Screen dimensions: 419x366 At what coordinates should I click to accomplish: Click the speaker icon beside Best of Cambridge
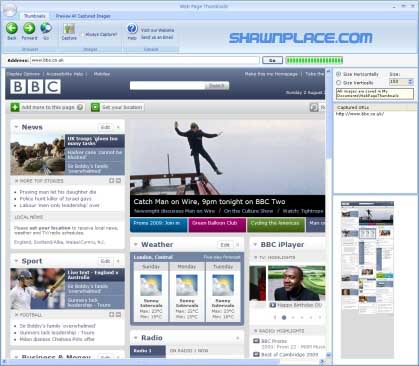(256, 354)
